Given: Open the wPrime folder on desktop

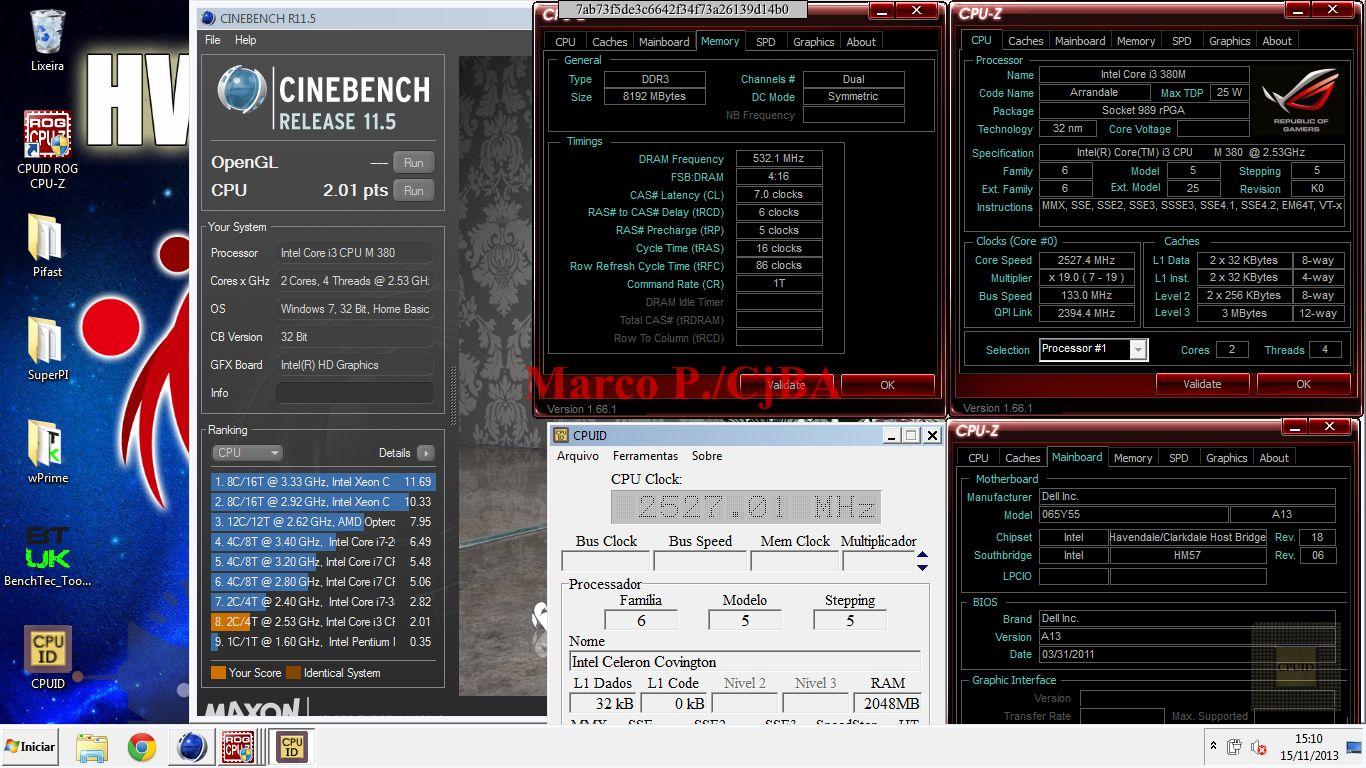Looking at the screenshot, I should pos(47,451).
